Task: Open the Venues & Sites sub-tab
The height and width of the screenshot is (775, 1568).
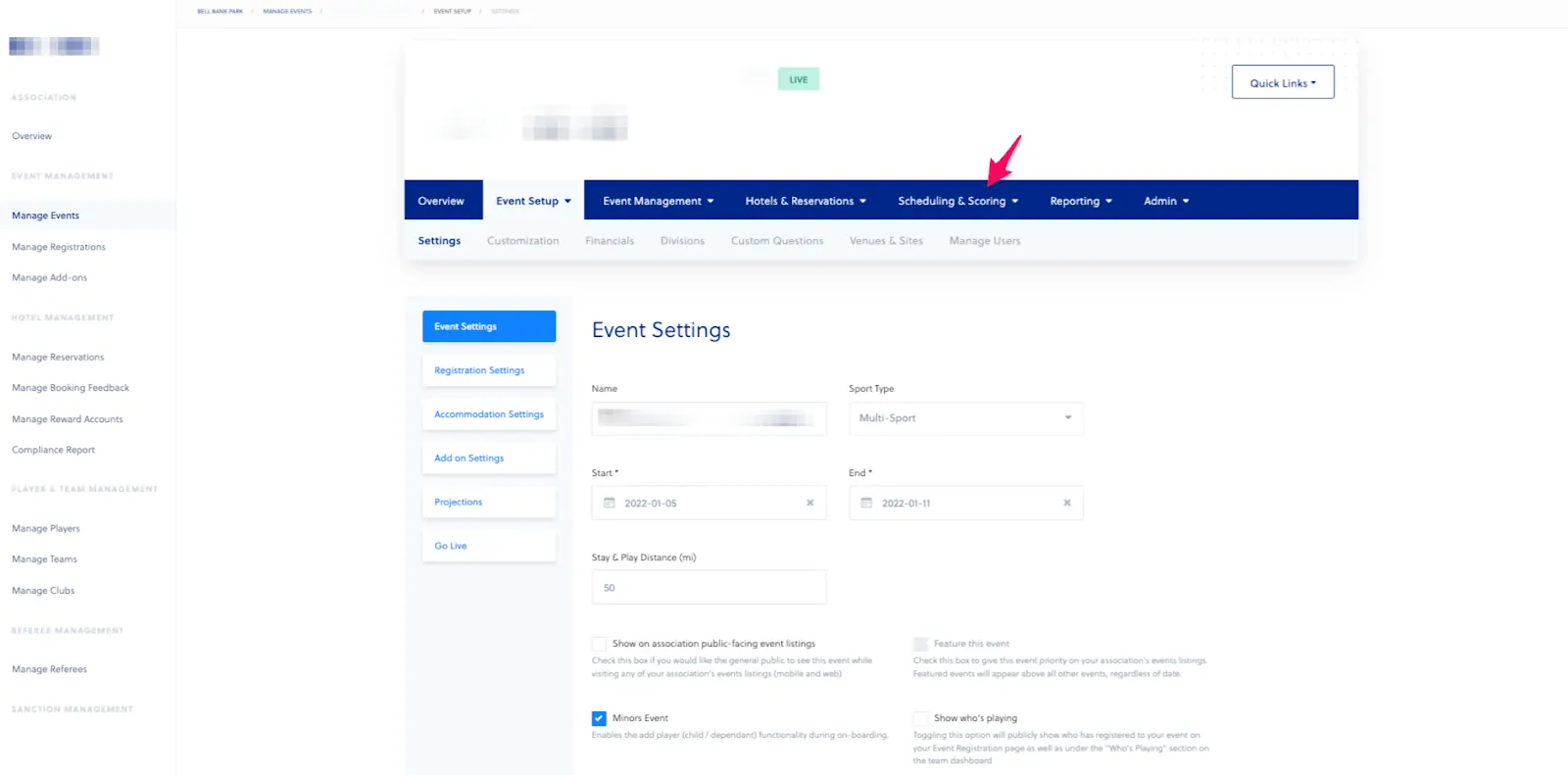Action: [886, 241]
